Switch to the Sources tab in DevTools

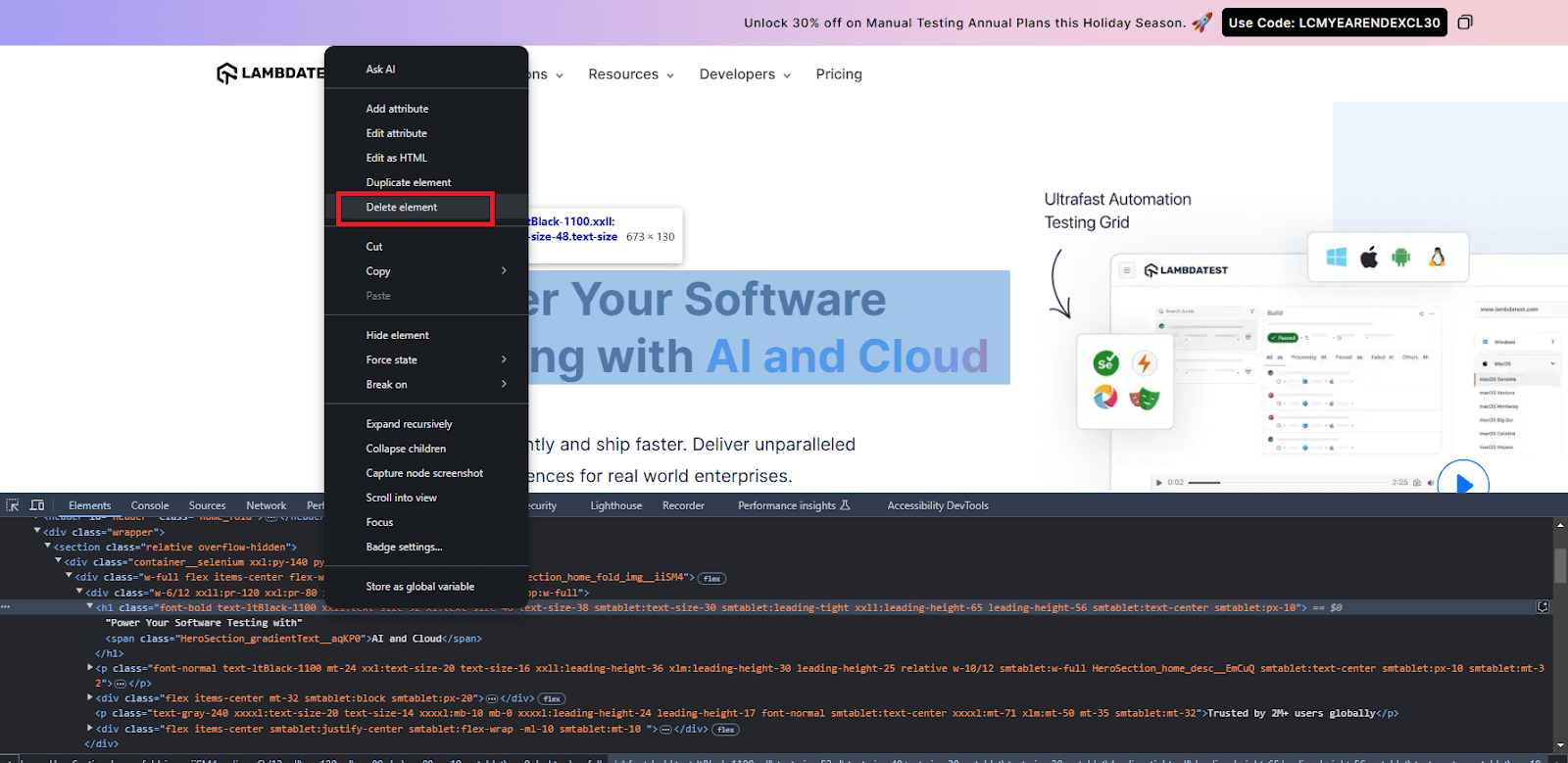(x=207, y=505)
